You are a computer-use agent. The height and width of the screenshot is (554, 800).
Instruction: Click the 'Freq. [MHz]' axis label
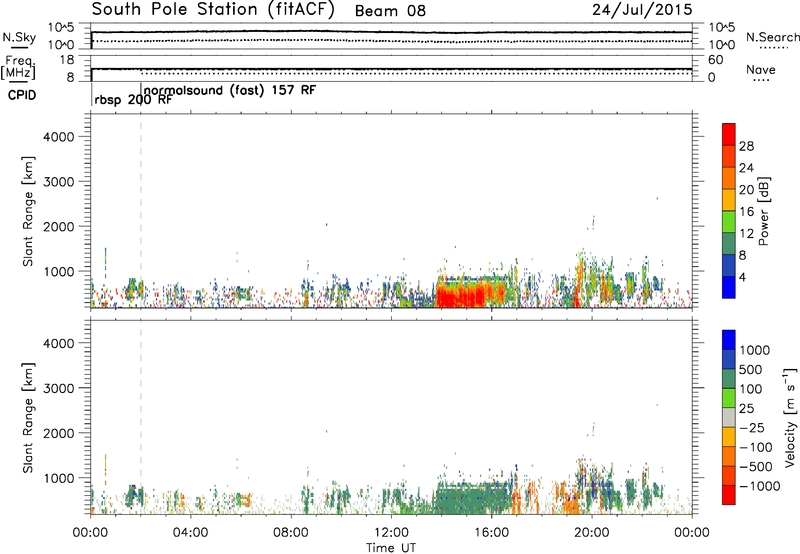[x=18, y=68]
